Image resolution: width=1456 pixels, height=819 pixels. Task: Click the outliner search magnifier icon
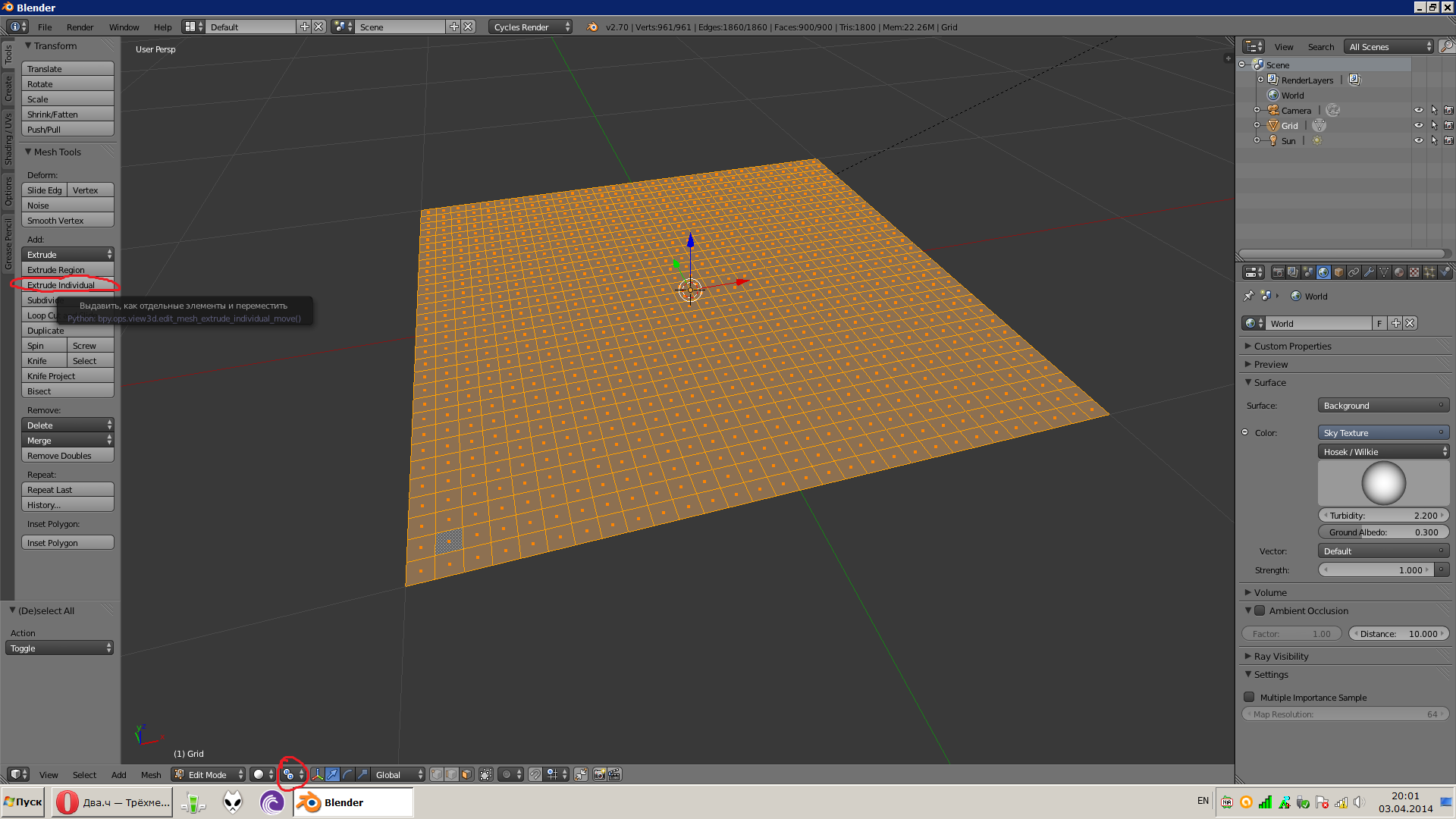point(1446,46)
